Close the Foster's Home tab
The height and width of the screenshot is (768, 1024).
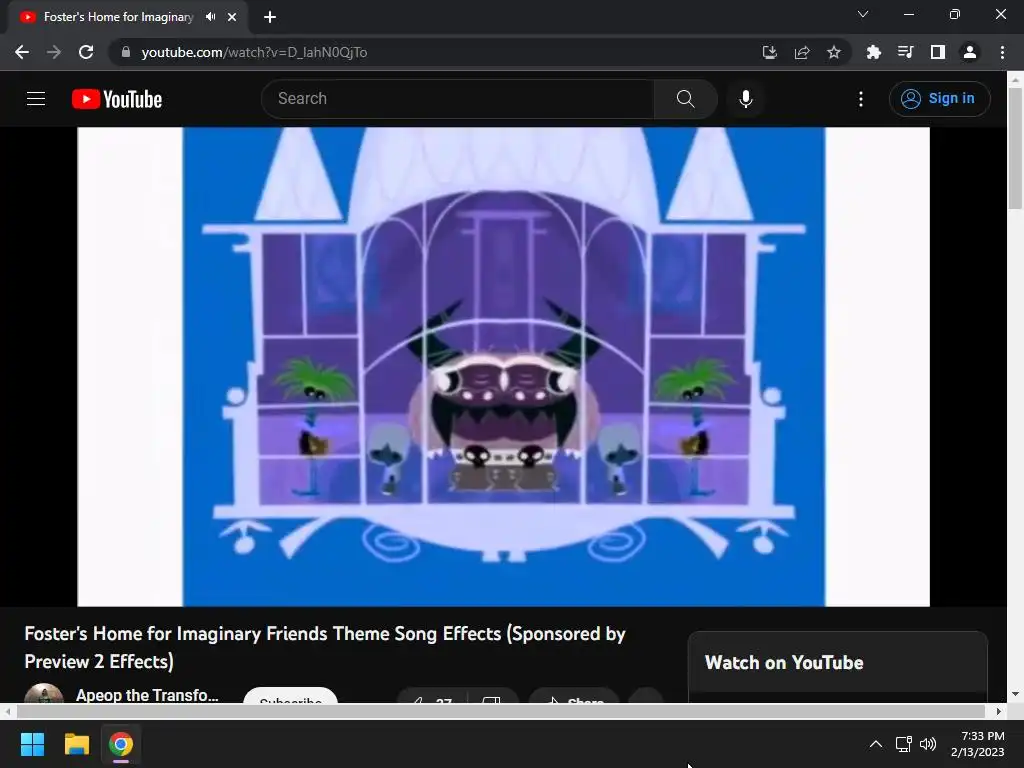(232, 17)
